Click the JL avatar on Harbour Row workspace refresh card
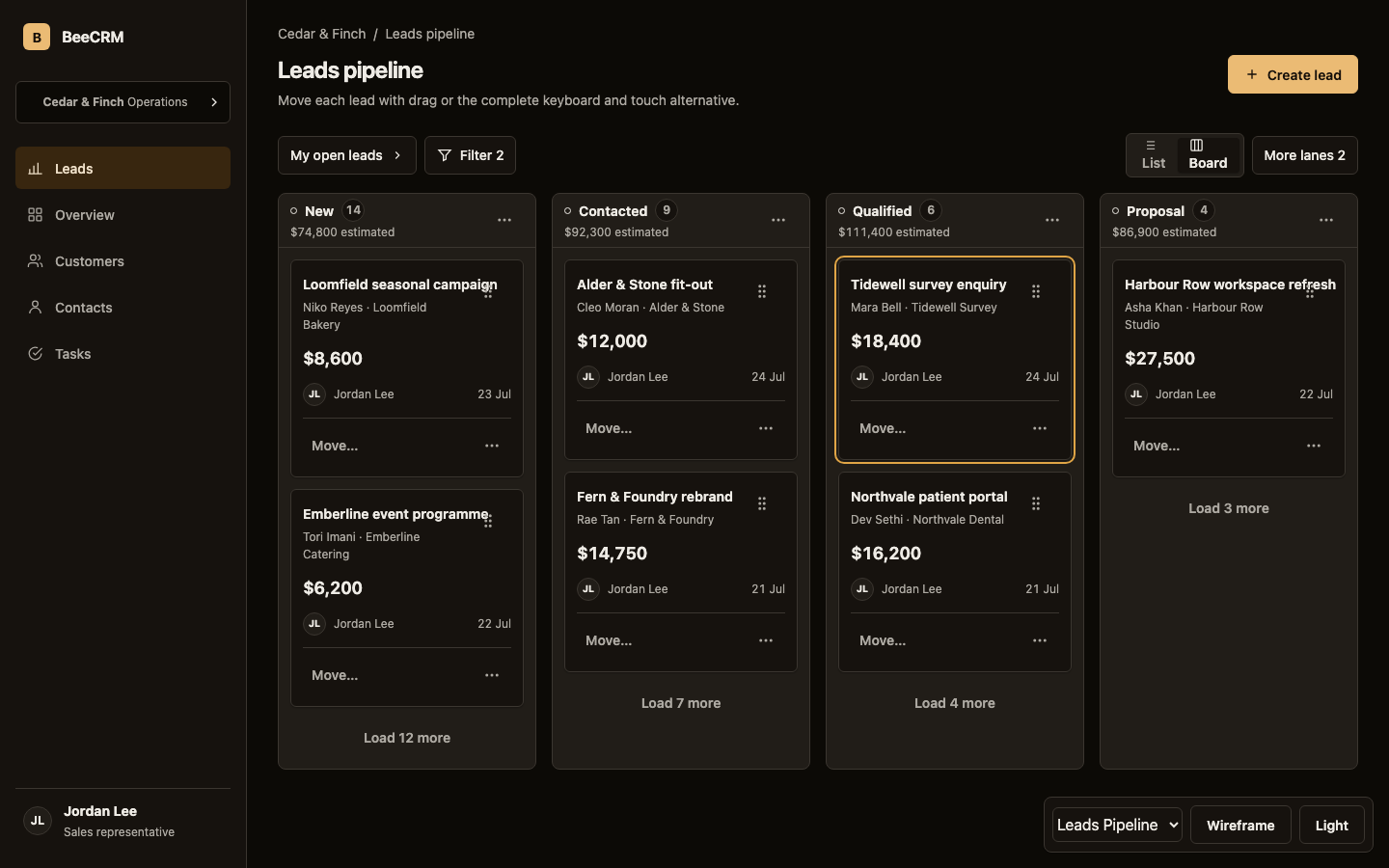 [x=1136, y=394]
